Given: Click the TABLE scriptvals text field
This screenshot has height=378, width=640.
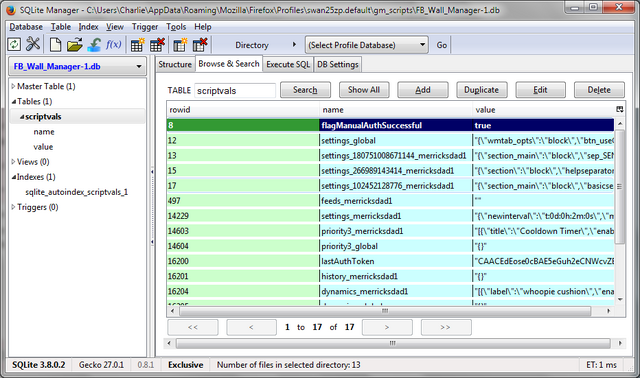Looking at the screenshot, I should (235, 91).
